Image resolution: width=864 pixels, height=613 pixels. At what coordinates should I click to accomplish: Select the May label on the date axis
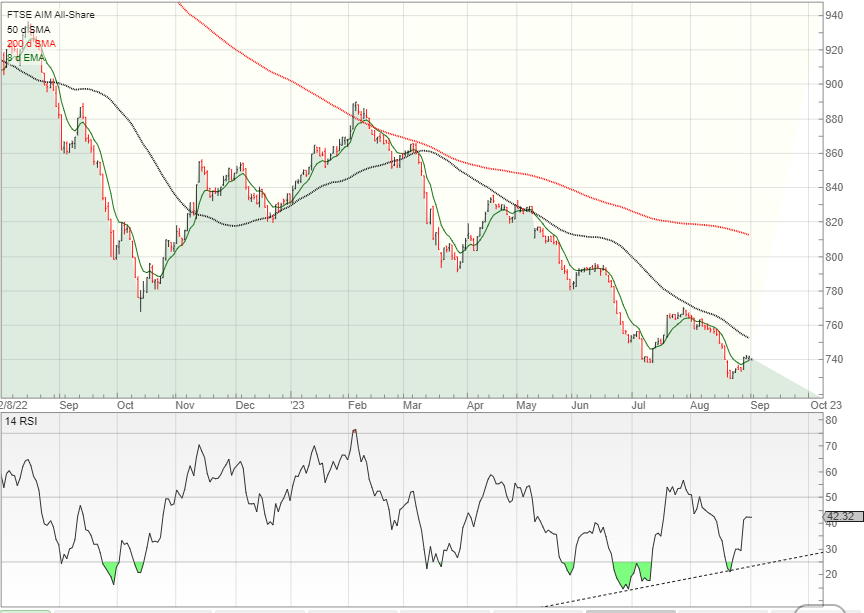pyautogui.click(x=527, y=406)
